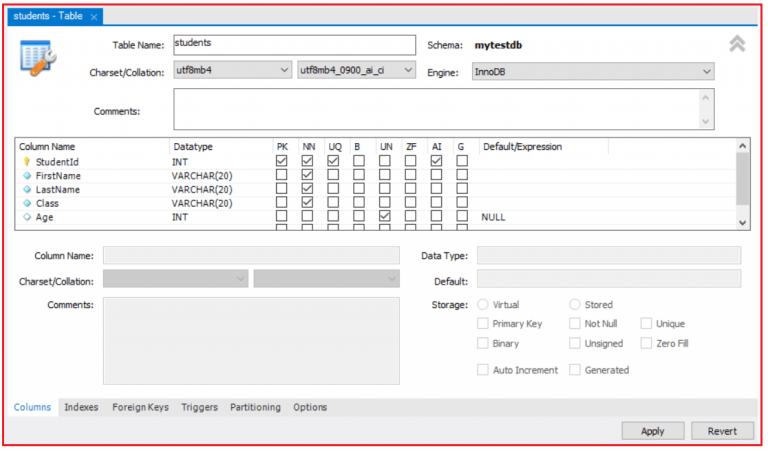Image resolution: width=768 pixels, height=451 pixels.
Task: Open the Foreign Keys tab
Action: tap(140, 408)
